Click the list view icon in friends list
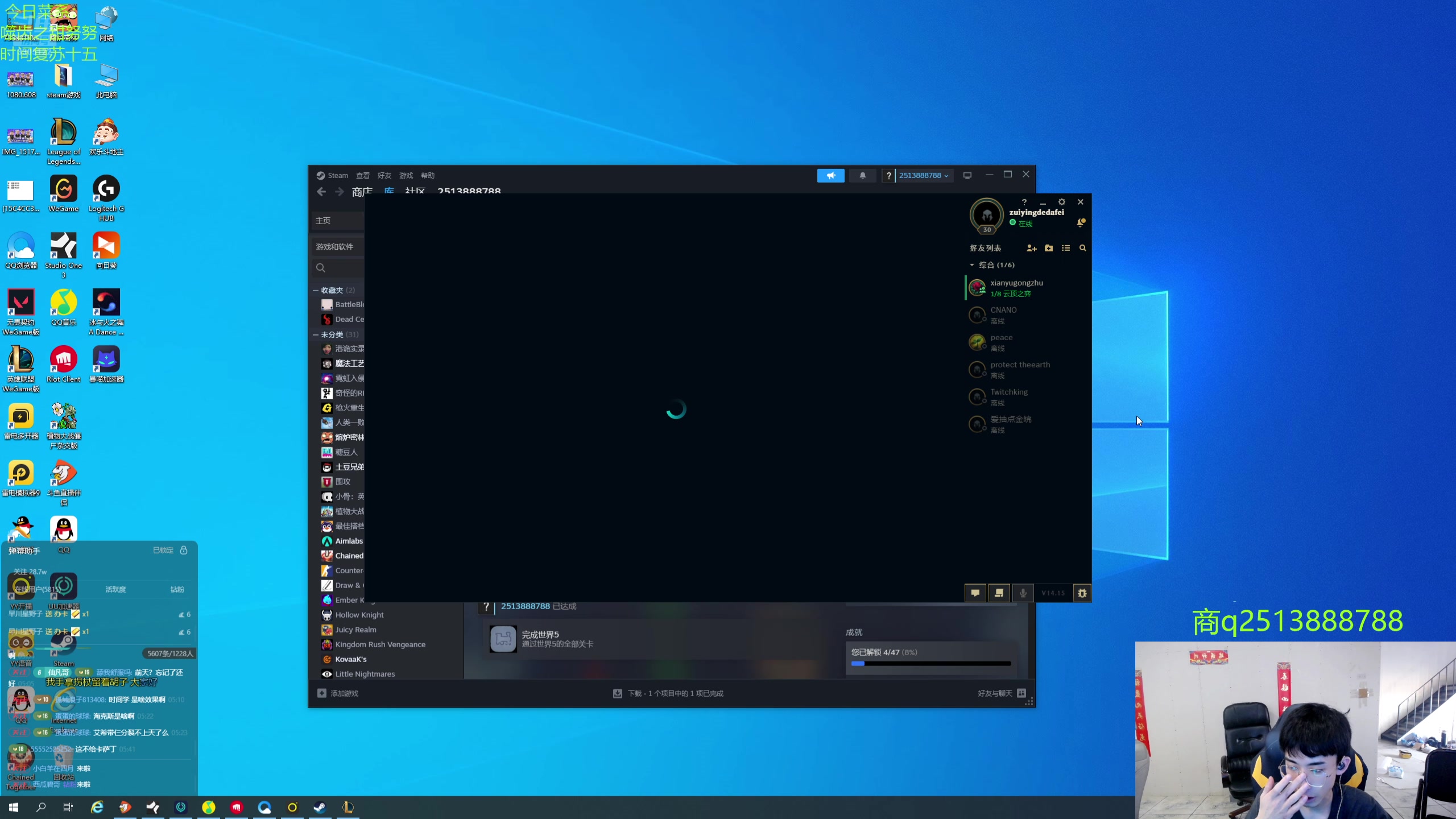 click(x=1066, y=248)
